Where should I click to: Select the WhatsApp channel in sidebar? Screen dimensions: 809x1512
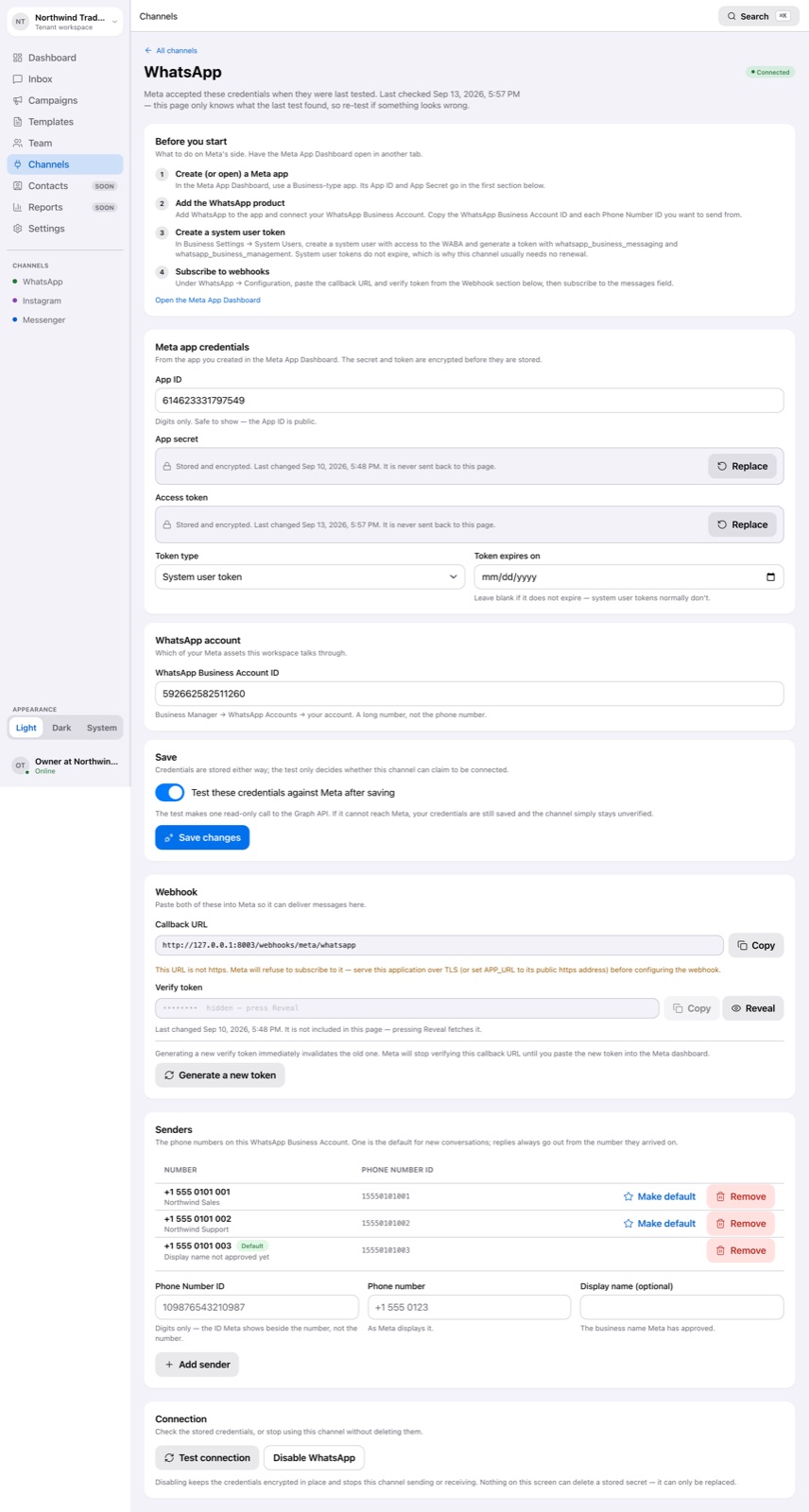coord(43,282)
